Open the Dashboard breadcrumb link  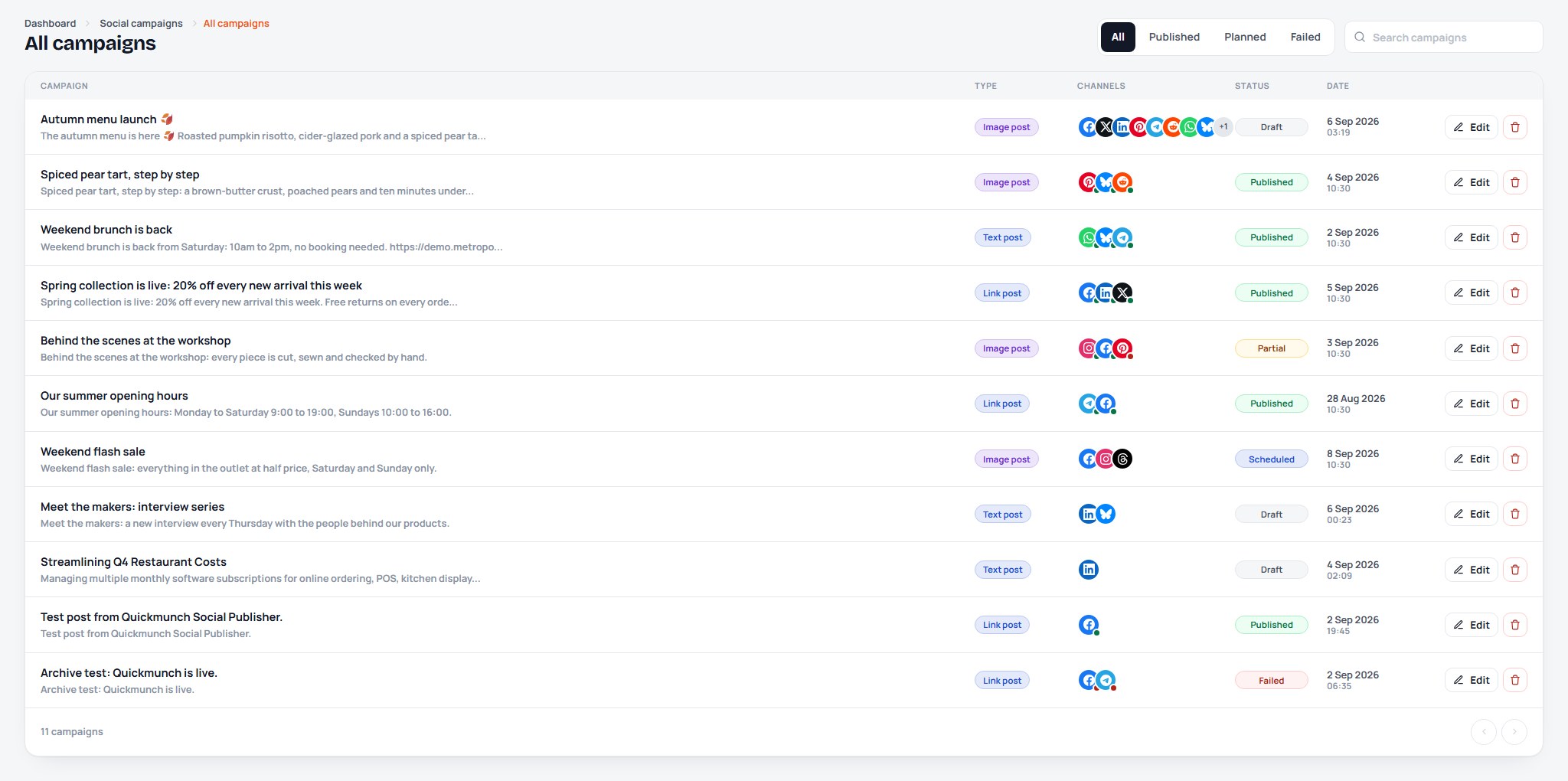pos(51,24)
